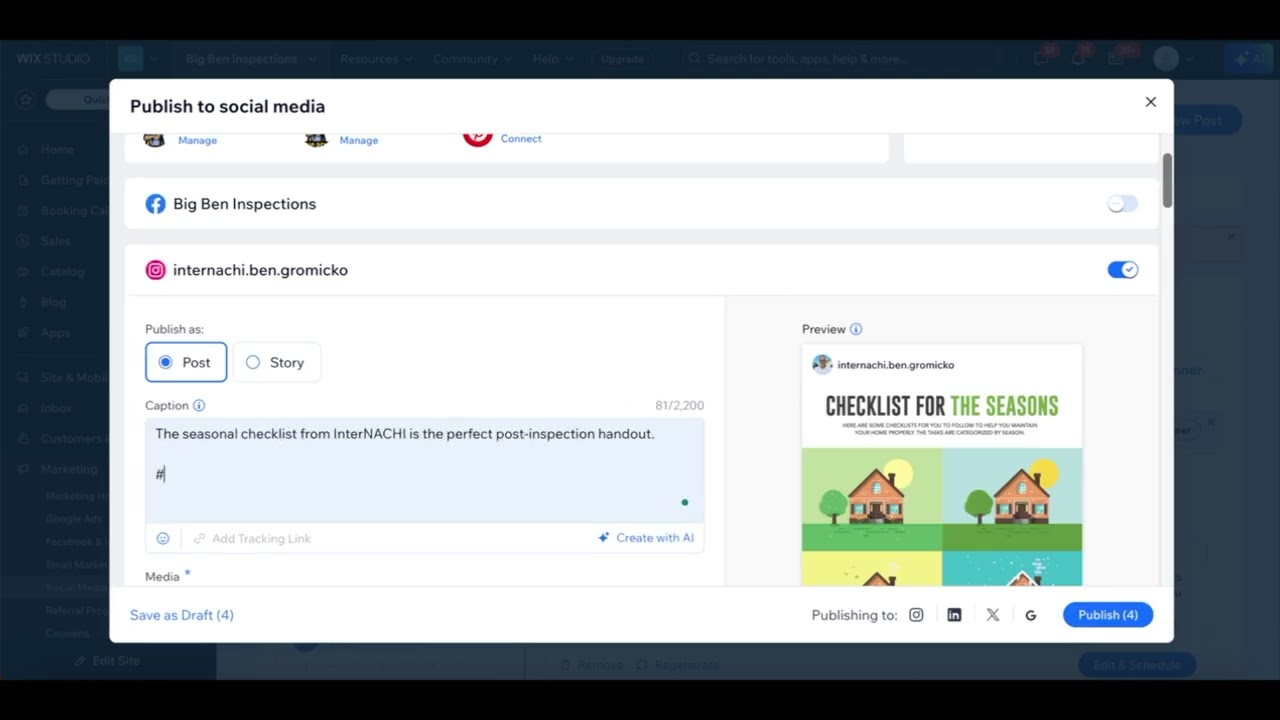Click inside the Caption text area

(425, 469)
